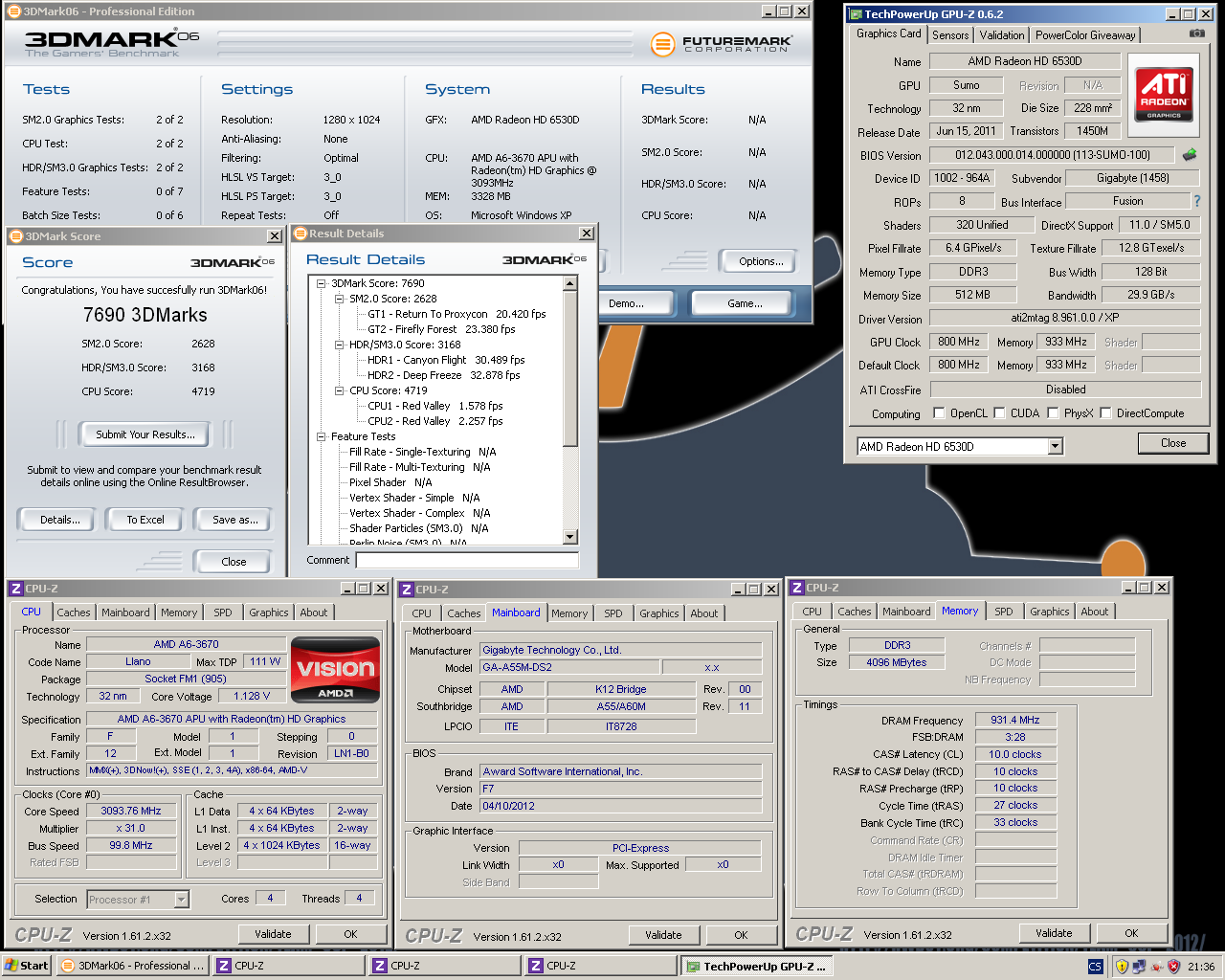Open the PowerColor Giveaway tab
This screenshot has height=980, width=1225.
(1085, 35)
